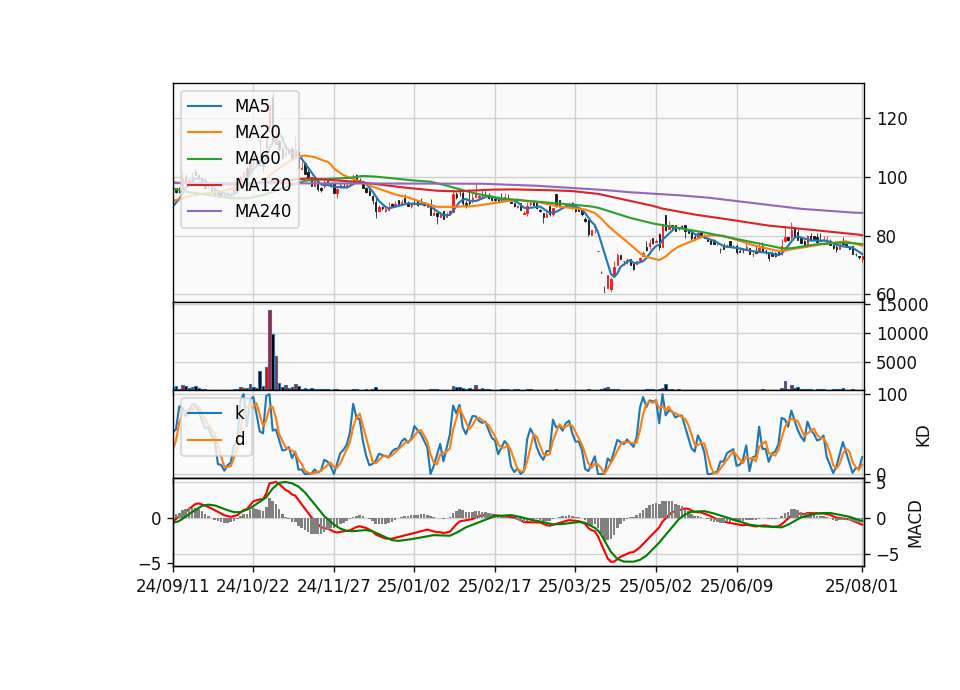Image resolution: width=960 pixels, height=690 pixels.
Task: Click the 120 price axis tick
Action: [x=892, y=119]
